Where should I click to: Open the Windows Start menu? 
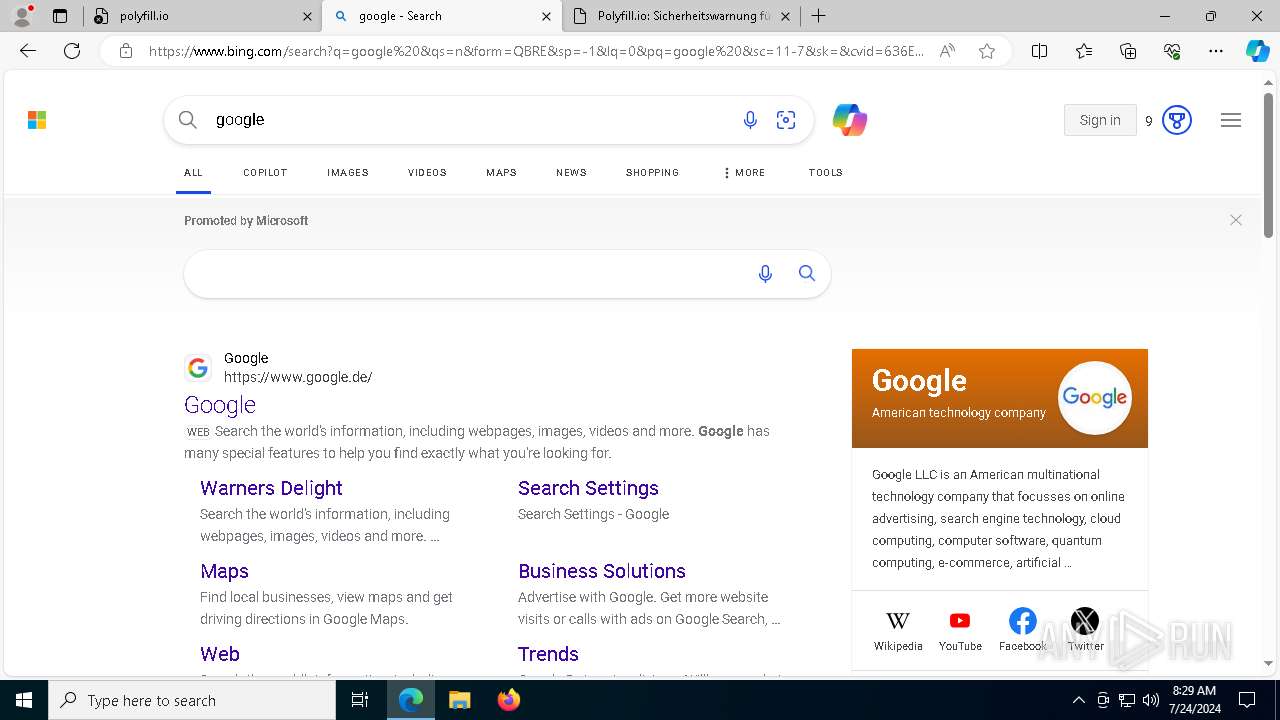point(24,700)
